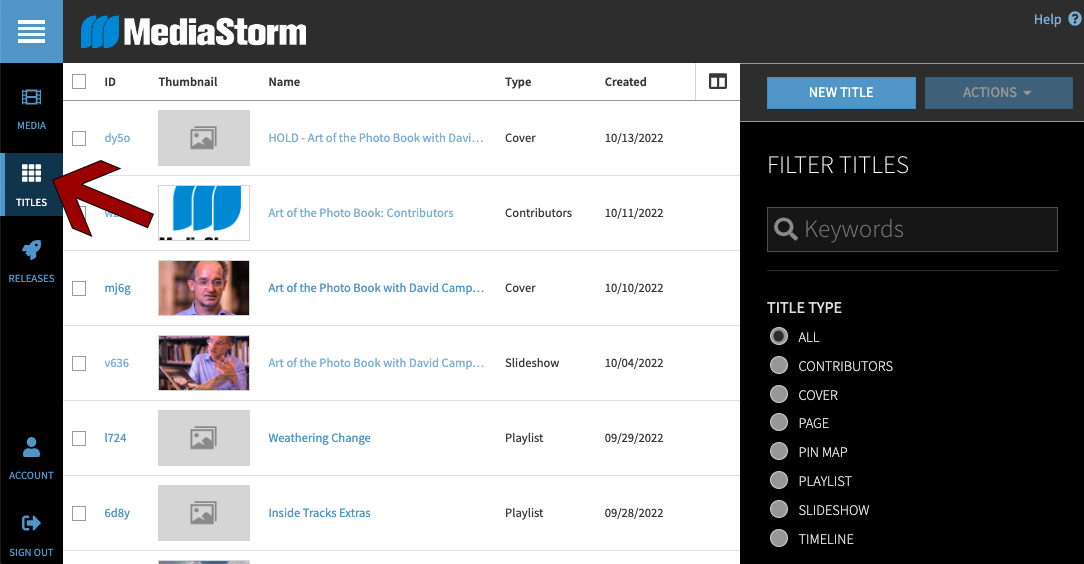The width and height of the screenshot is (1084, 564).
Task: Open the Titles grid section
Action: click(x=31, y=184)
